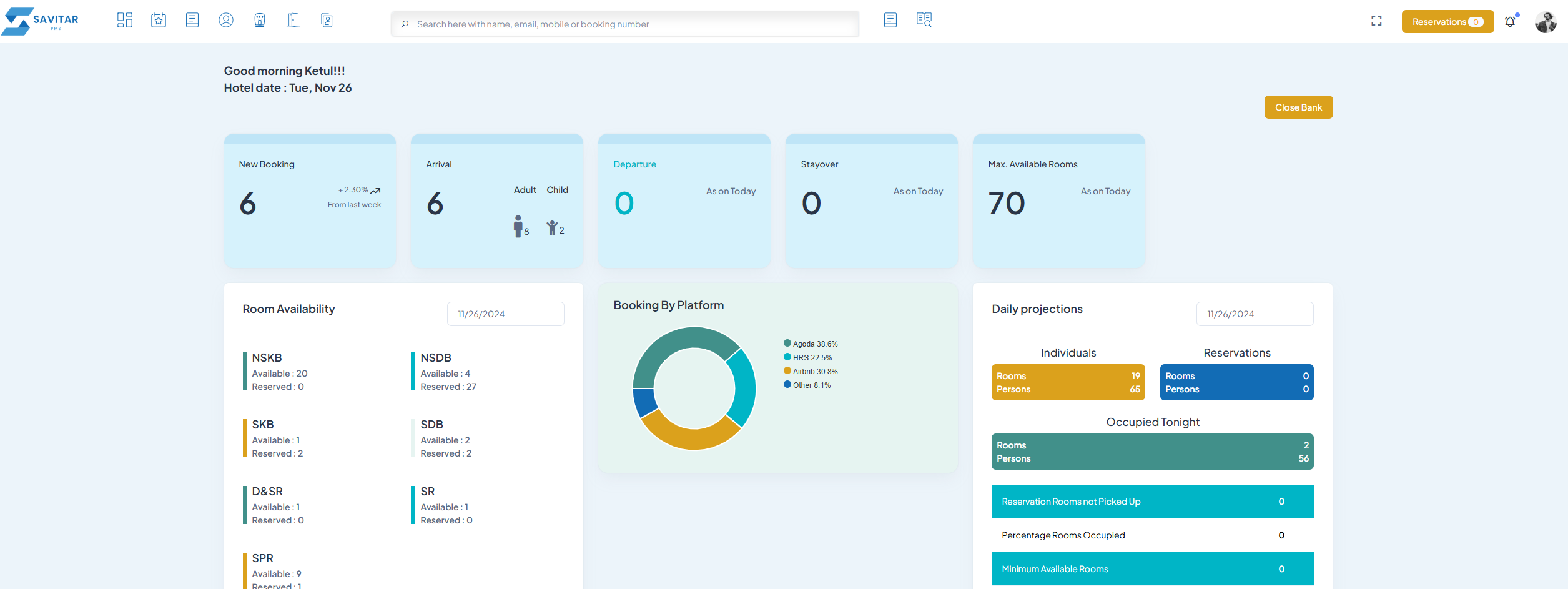This screenshot has width=1568, height=589.
Task: Open the booking lookup search-book icon
Action: 924,20
